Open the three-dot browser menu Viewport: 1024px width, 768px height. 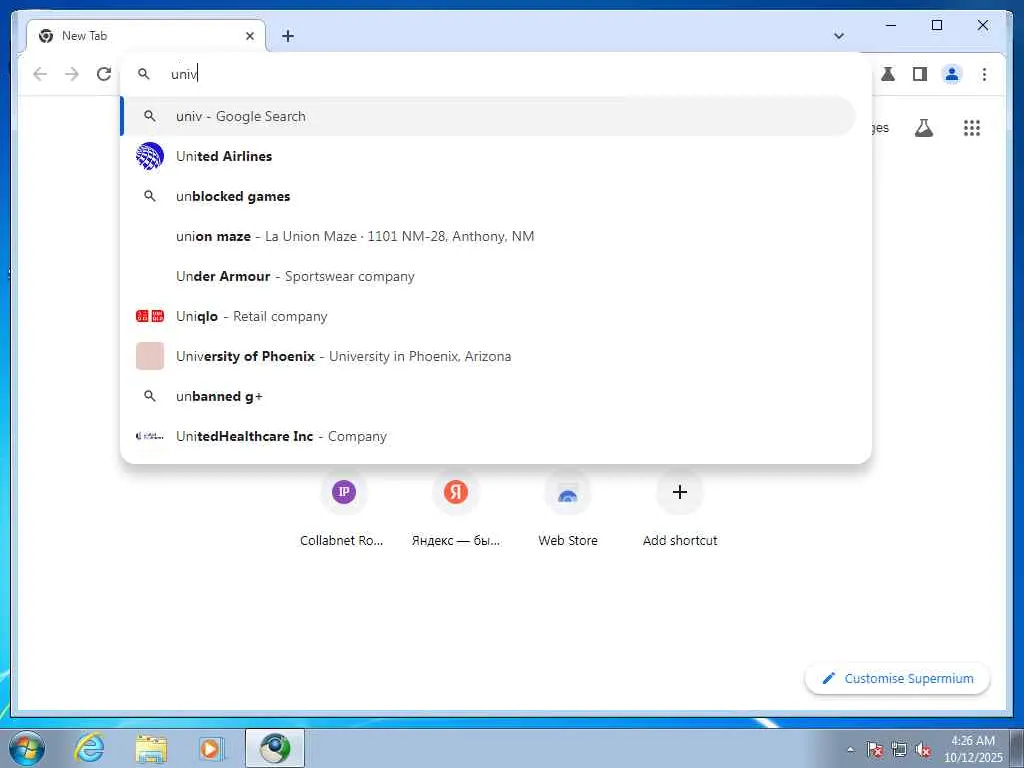pyautogui.click(x=984, y=74)
